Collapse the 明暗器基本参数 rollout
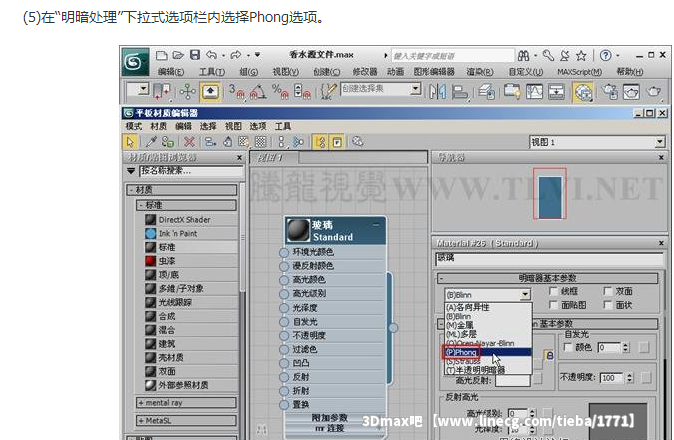The height and width of the screenshot is (440, 674). click(441, 278)
